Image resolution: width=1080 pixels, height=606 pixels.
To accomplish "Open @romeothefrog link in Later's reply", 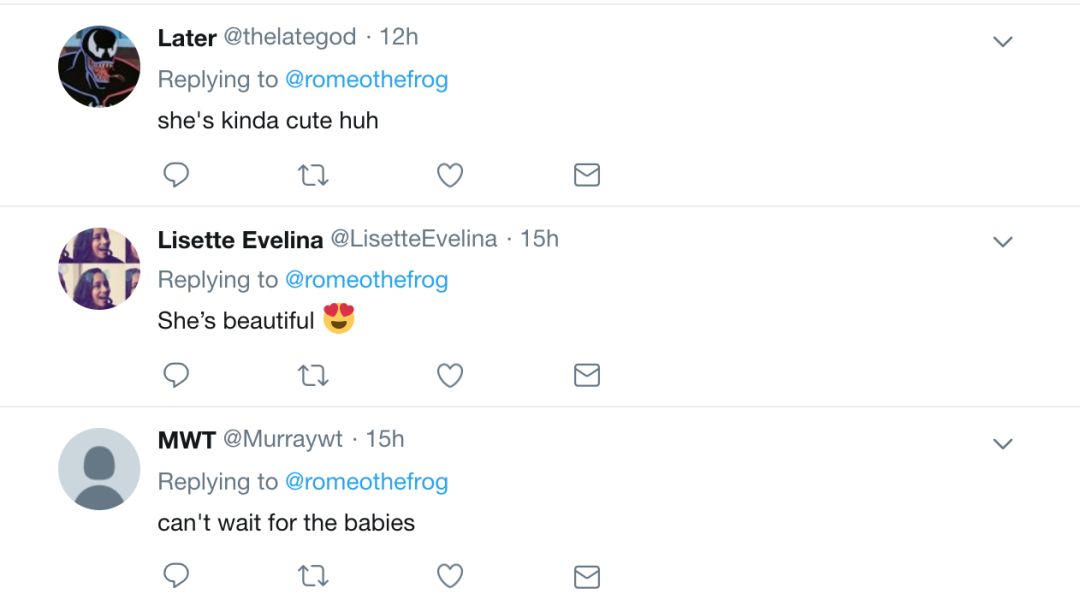I will pos(366,80).
